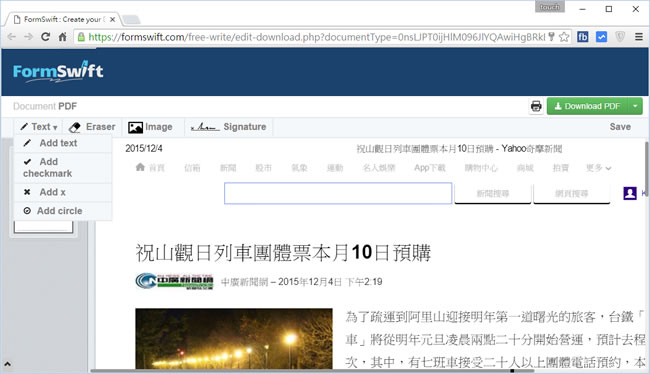The width and height of the screenshot is (650, 374).
Task: Click the pencil icon beside Add text
Action: point(27,143)
